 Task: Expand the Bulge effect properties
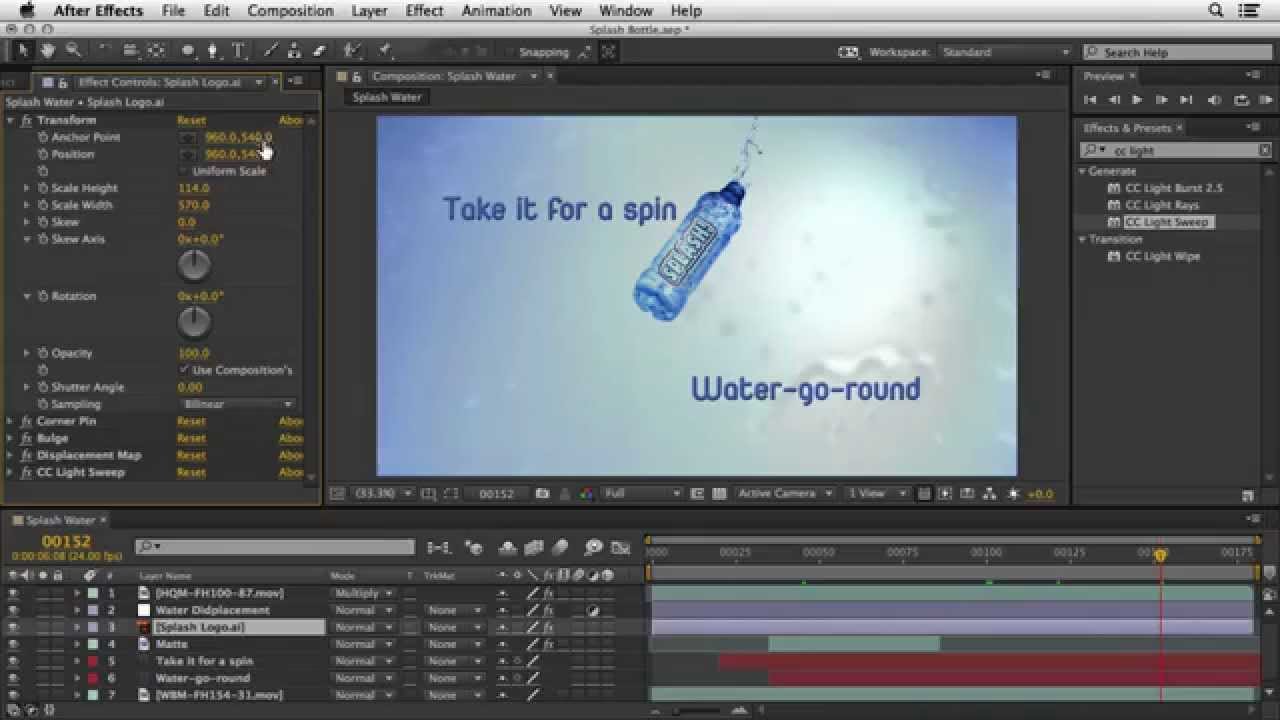click(11, 438)
